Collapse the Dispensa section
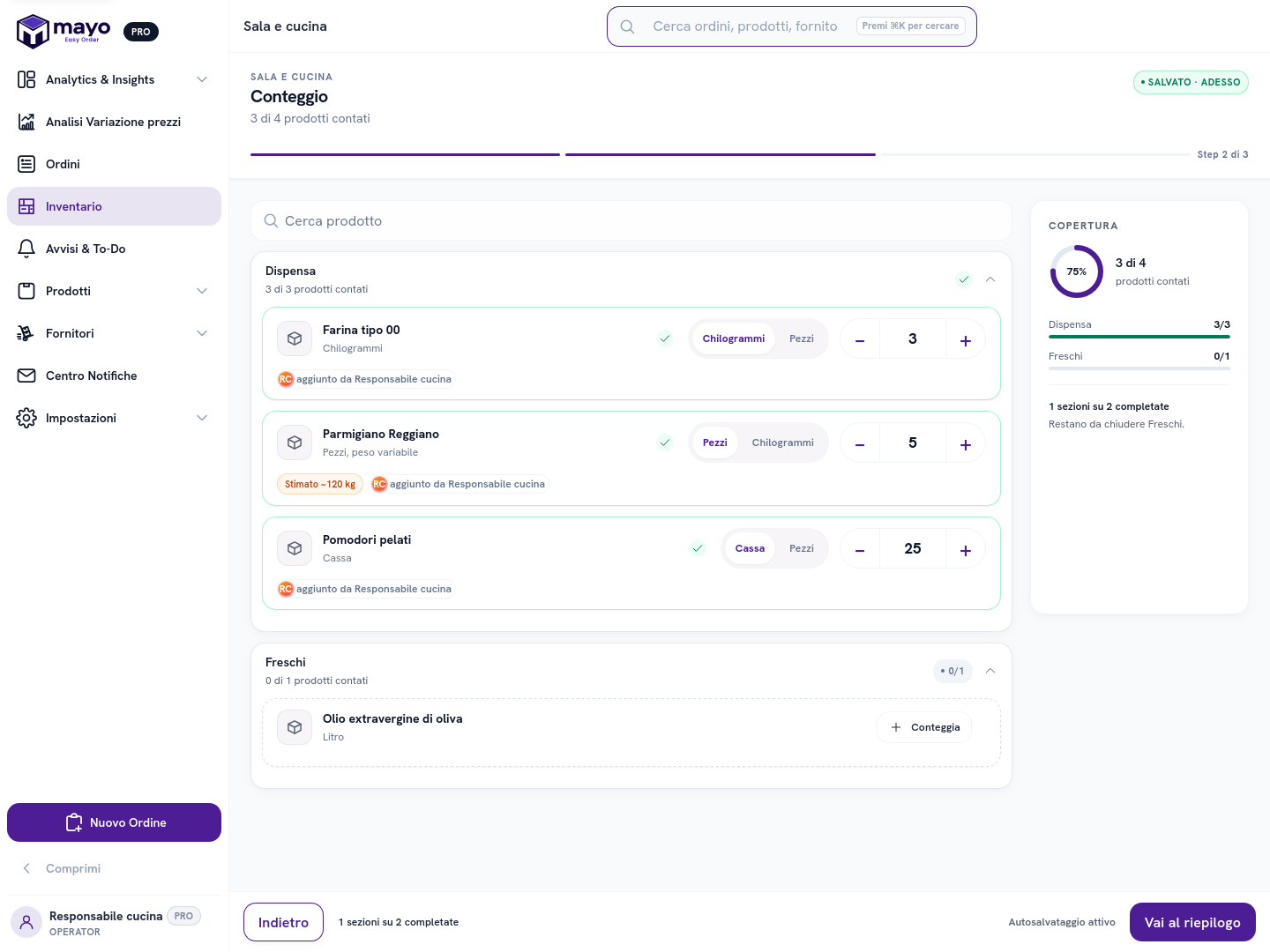The width and height of the screenshot is (1270, 952). click(990, 279)
